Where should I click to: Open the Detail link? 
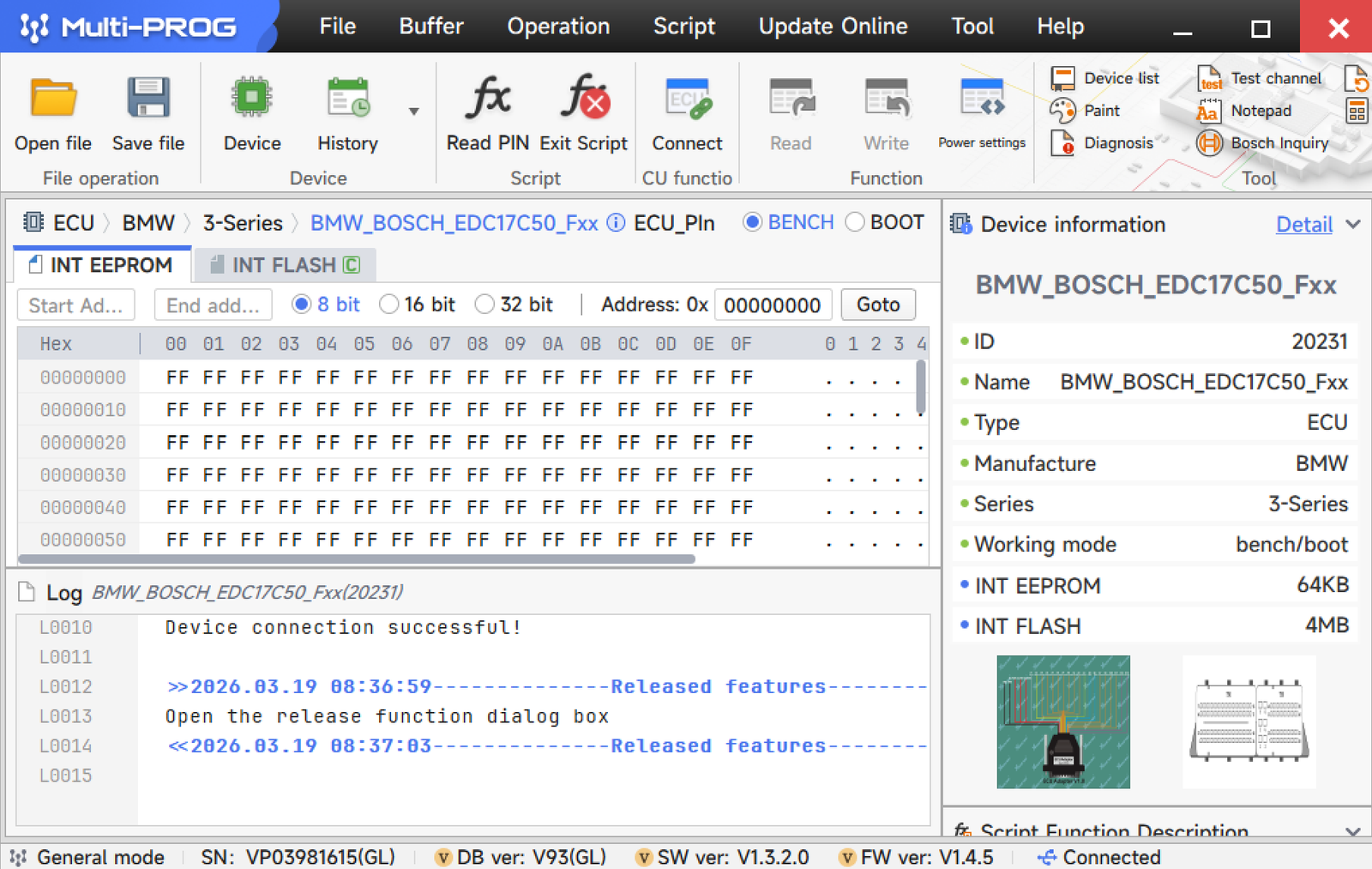(x=1303, y=225)
